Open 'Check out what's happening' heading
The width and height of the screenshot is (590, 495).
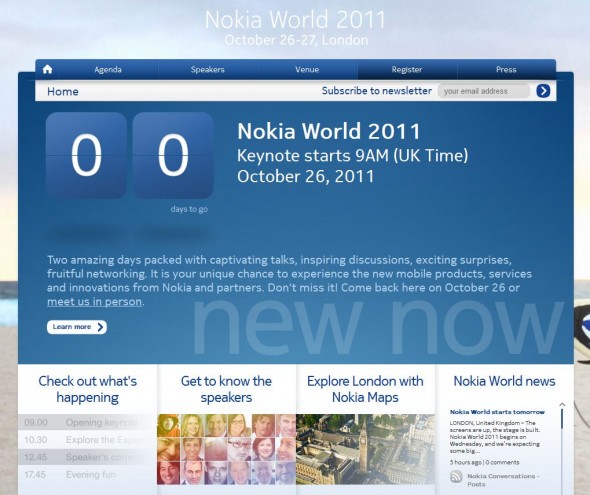(x=88, y=389)
